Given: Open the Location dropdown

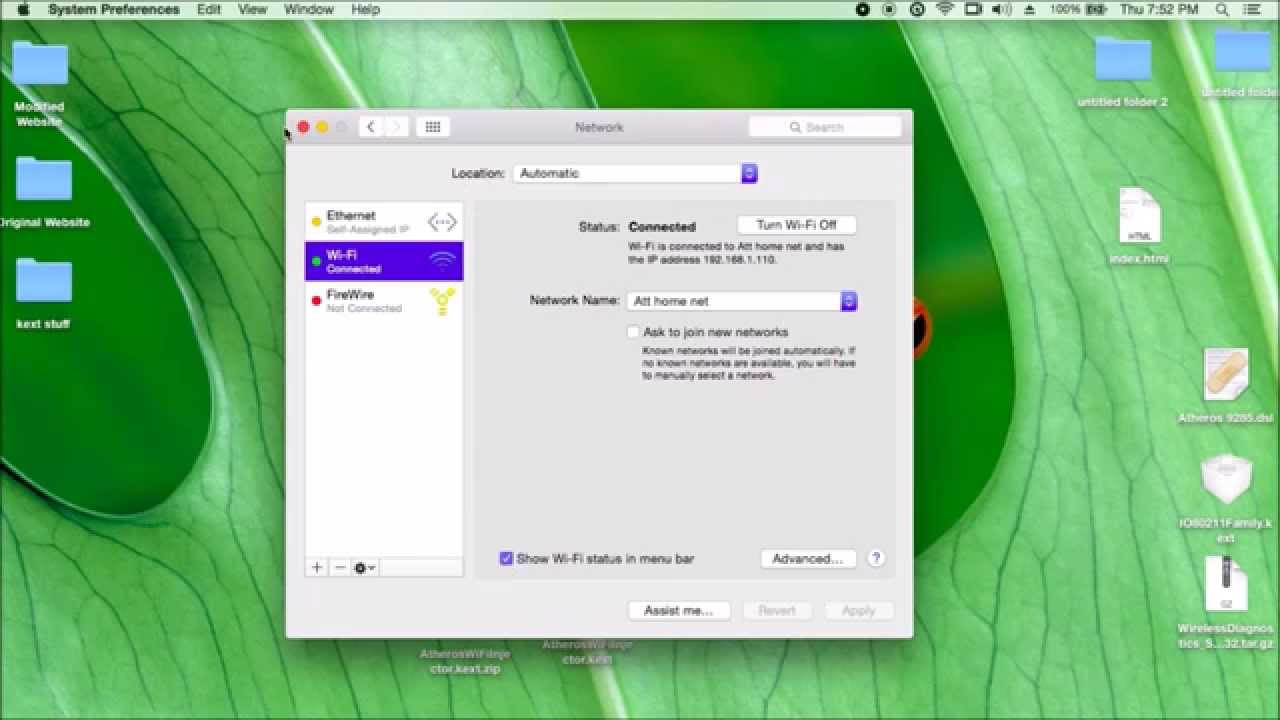Looking at the screenshot, I should [x=636, y=173].
